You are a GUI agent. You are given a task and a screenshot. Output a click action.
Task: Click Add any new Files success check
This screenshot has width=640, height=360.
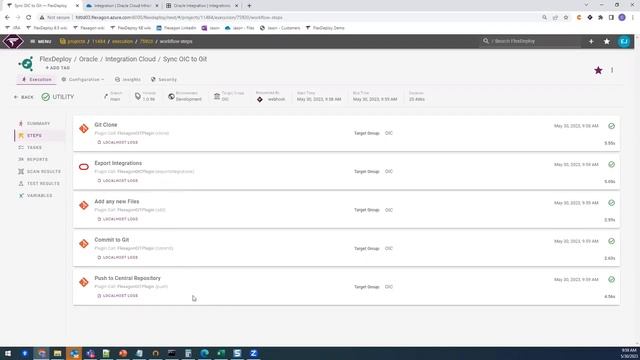[x=611, y=203]
